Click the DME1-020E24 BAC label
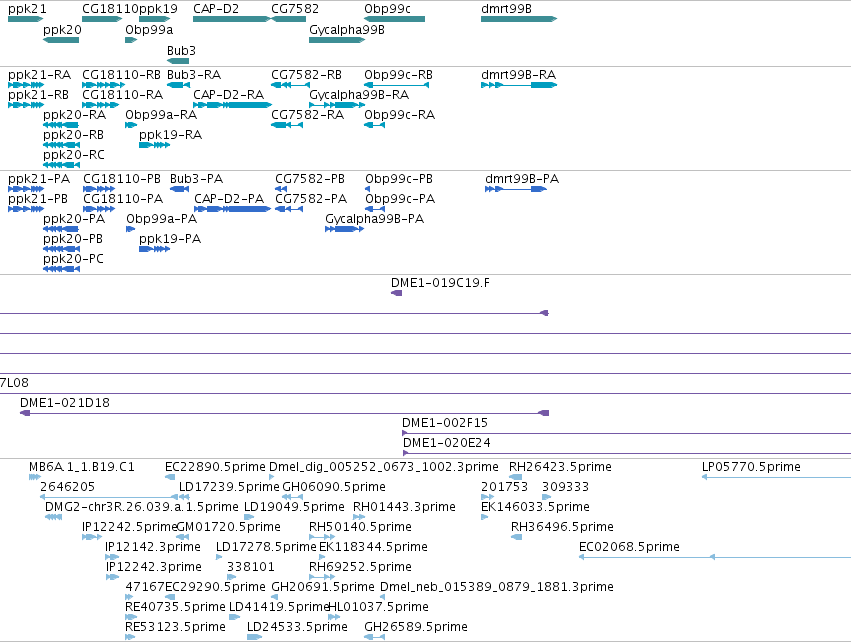 click(447, 443)
